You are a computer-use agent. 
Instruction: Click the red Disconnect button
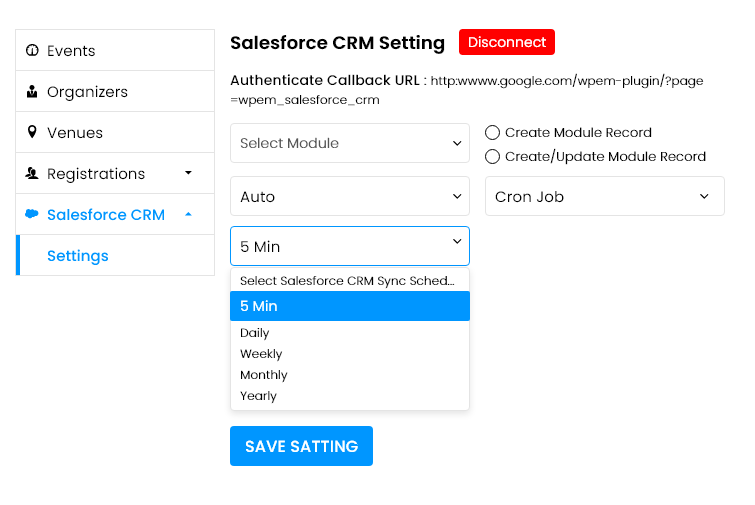click(x=507, y=42)
